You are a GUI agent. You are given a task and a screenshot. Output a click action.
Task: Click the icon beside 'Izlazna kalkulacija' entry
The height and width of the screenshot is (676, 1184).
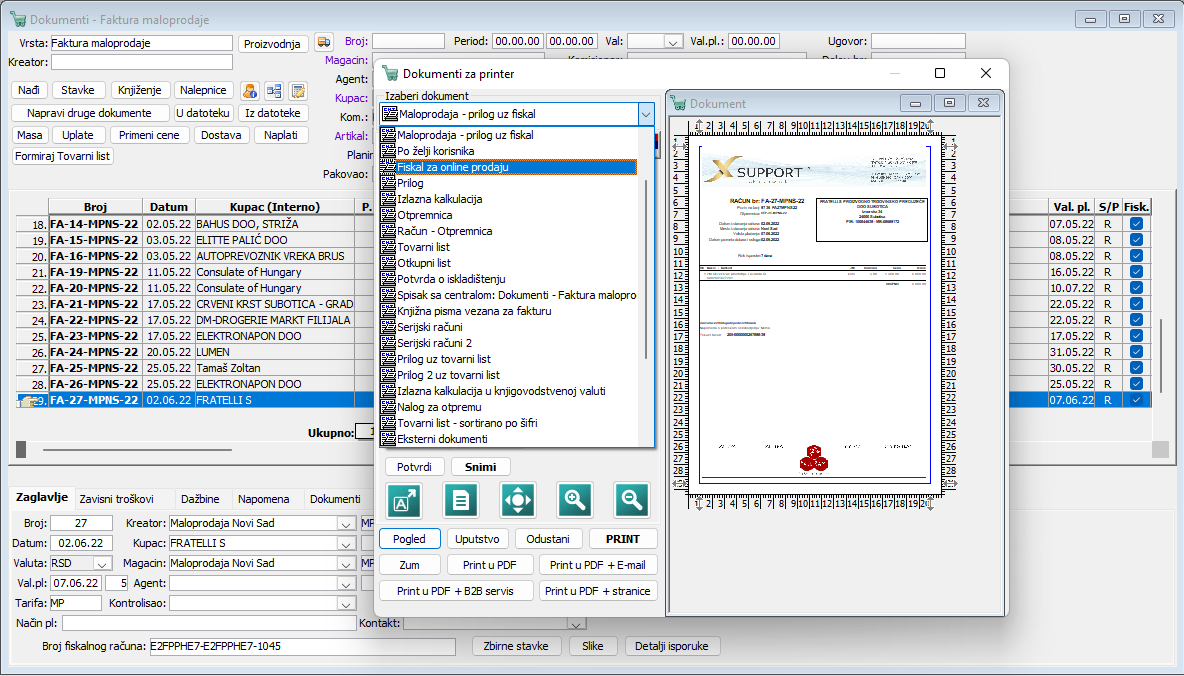[389, 199]
